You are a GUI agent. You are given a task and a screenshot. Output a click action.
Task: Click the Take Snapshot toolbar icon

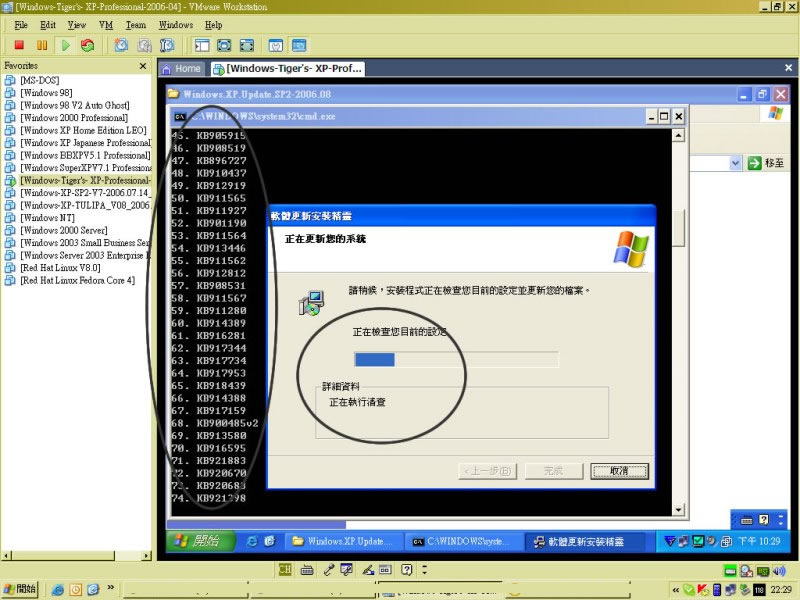point(121,45)
